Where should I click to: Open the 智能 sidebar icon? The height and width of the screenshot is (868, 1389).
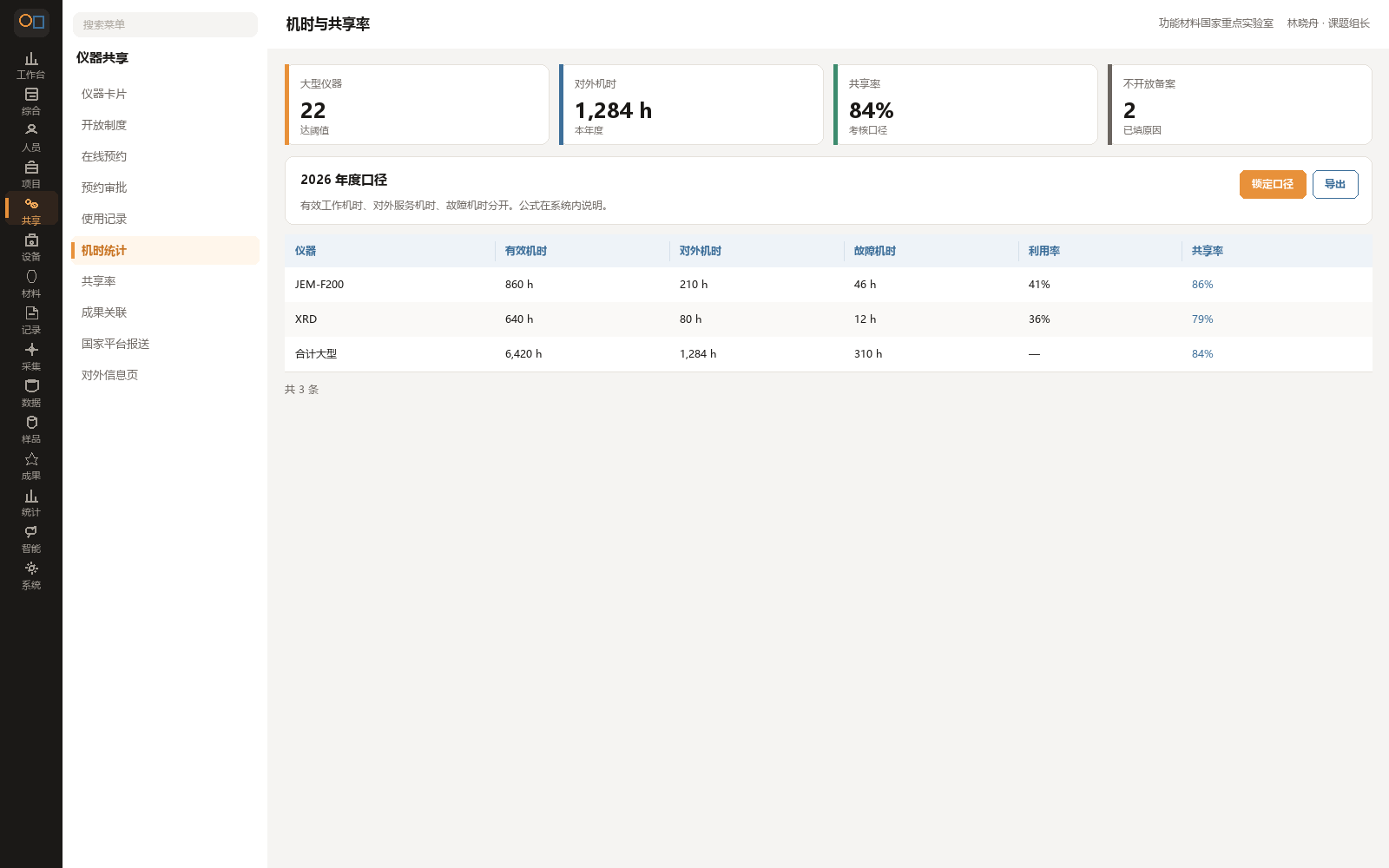(x=31, y=539)
